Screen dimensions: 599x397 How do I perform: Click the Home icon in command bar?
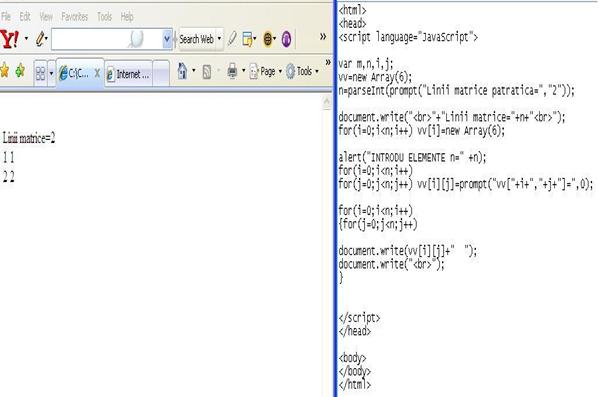point(183,71)
